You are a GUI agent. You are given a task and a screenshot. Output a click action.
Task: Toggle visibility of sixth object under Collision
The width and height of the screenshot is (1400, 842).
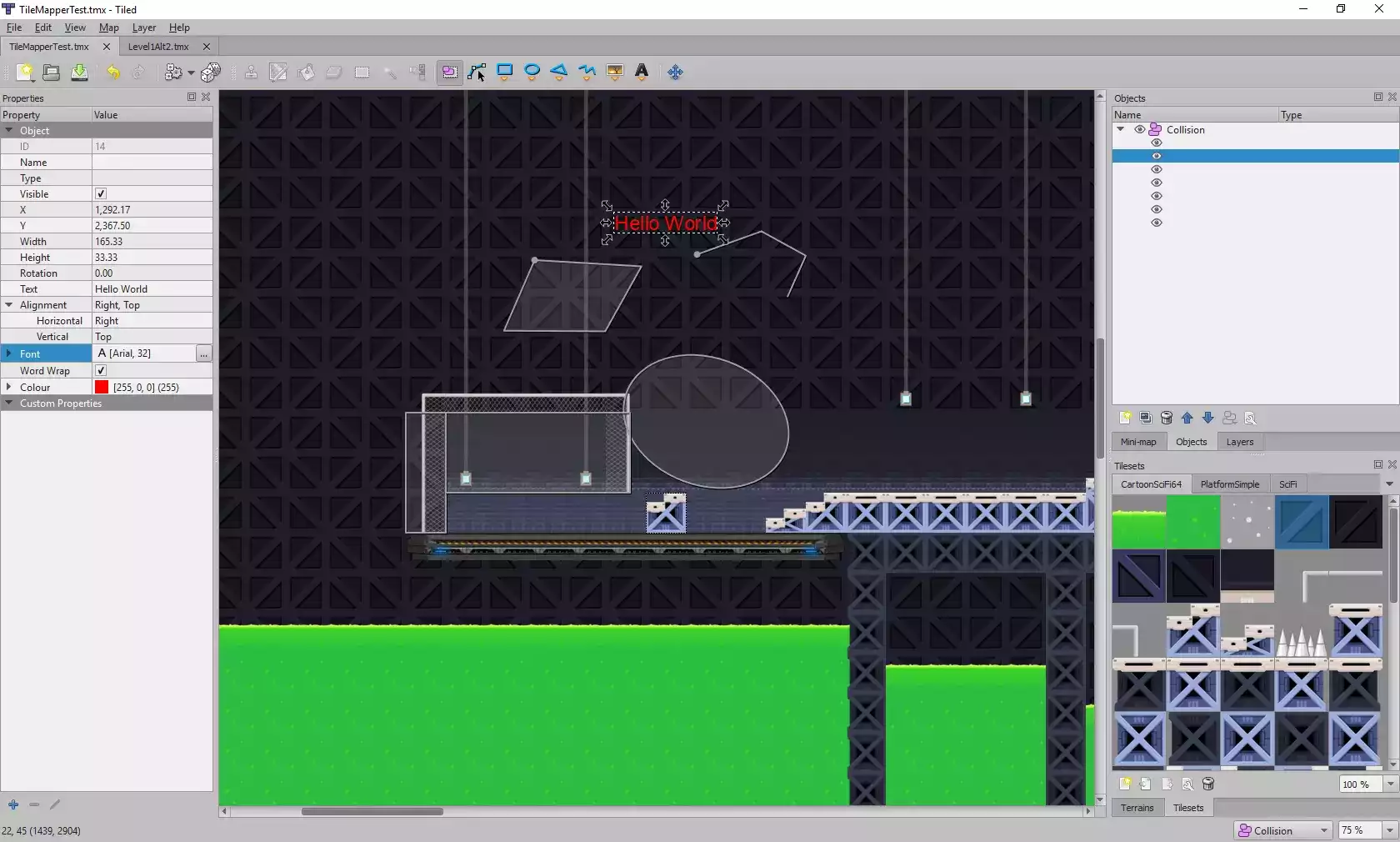point(1157,209)
